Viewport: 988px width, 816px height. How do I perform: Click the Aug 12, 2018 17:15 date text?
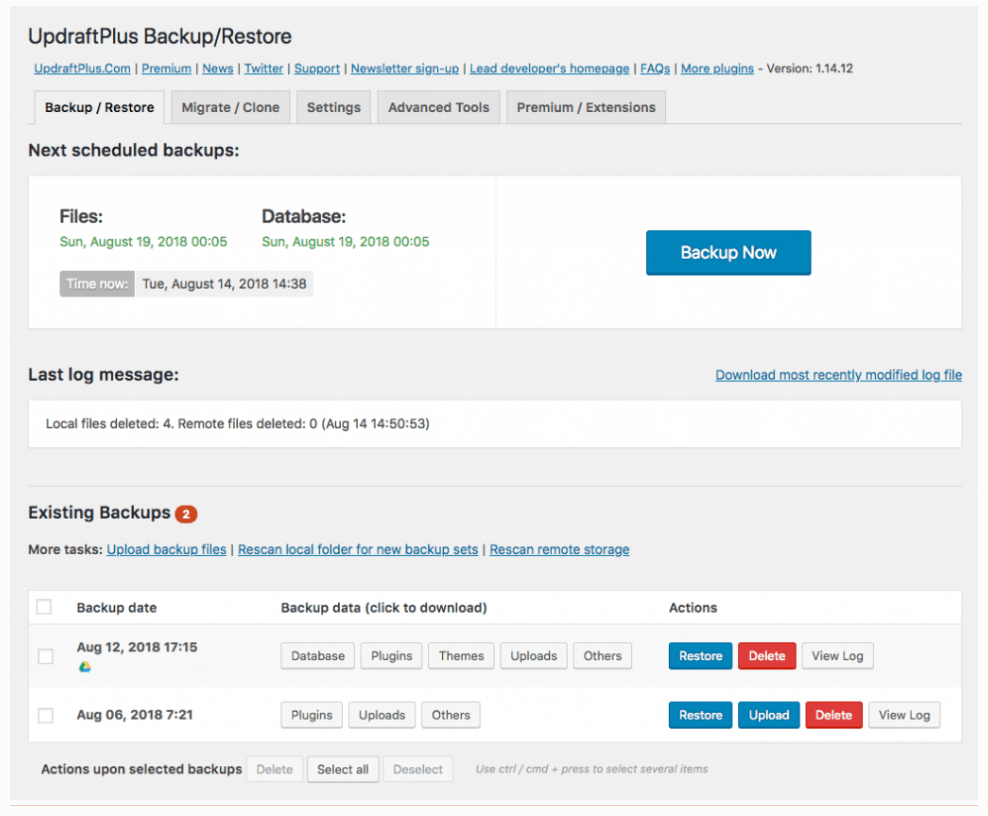(x=137, y=647)
